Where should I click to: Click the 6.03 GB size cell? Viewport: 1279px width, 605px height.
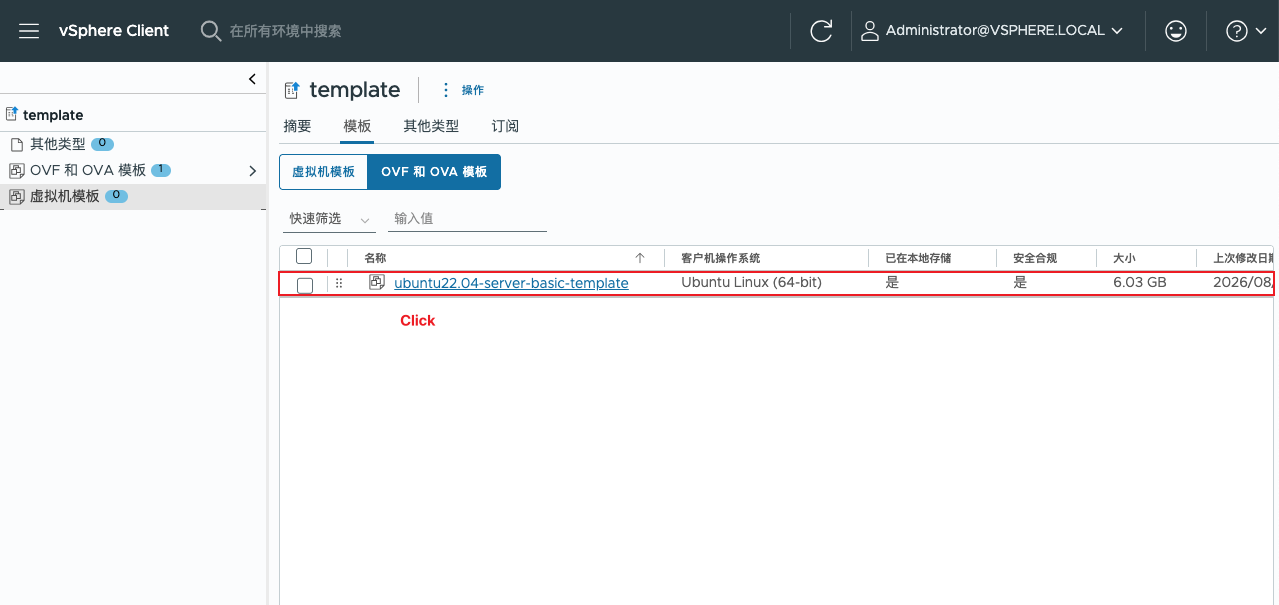tap(1140, 283)
